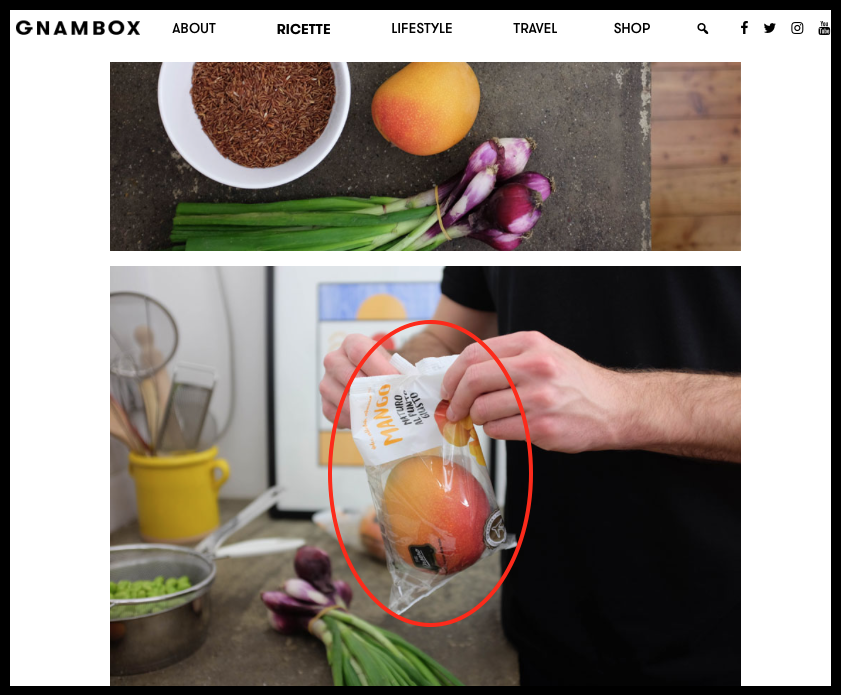The height and width of the screenshot is (695, 841).
Task: Open the Lifestyle section
Action: click(422, 28)
